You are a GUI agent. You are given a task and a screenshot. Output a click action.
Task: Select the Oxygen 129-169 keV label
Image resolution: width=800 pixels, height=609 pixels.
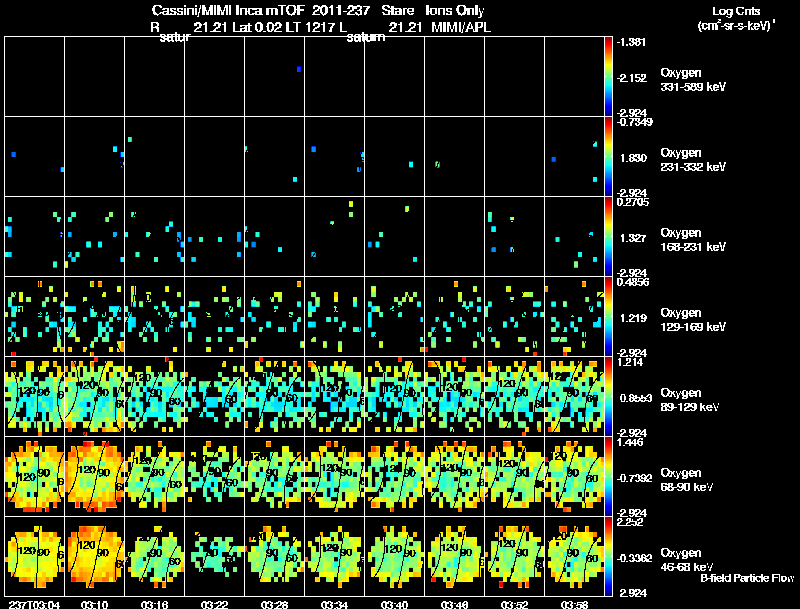[693, 320]
